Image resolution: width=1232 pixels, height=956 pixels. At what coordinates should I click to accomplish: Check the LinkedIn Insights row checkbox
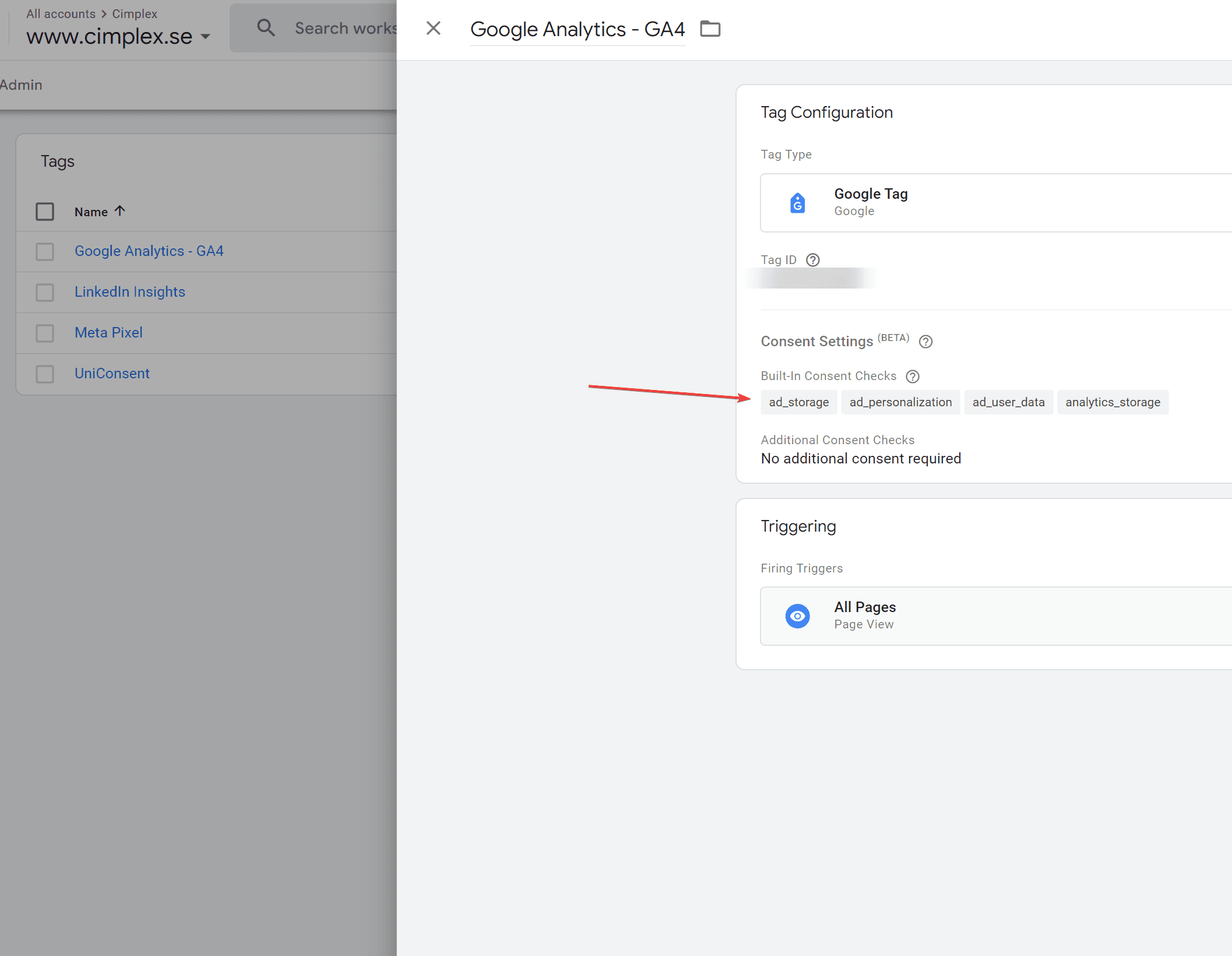[45, 293]
